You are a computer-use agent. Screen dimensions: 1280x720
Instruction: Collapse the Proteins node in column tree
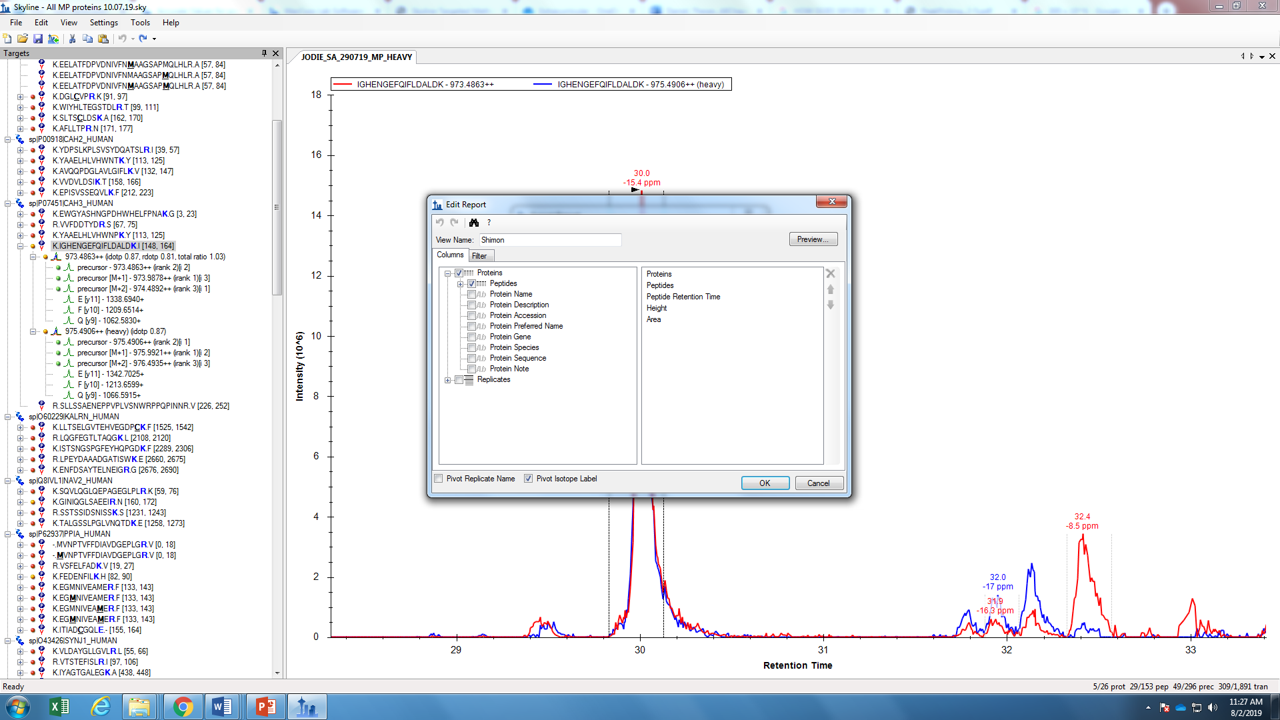click(448, 273)
